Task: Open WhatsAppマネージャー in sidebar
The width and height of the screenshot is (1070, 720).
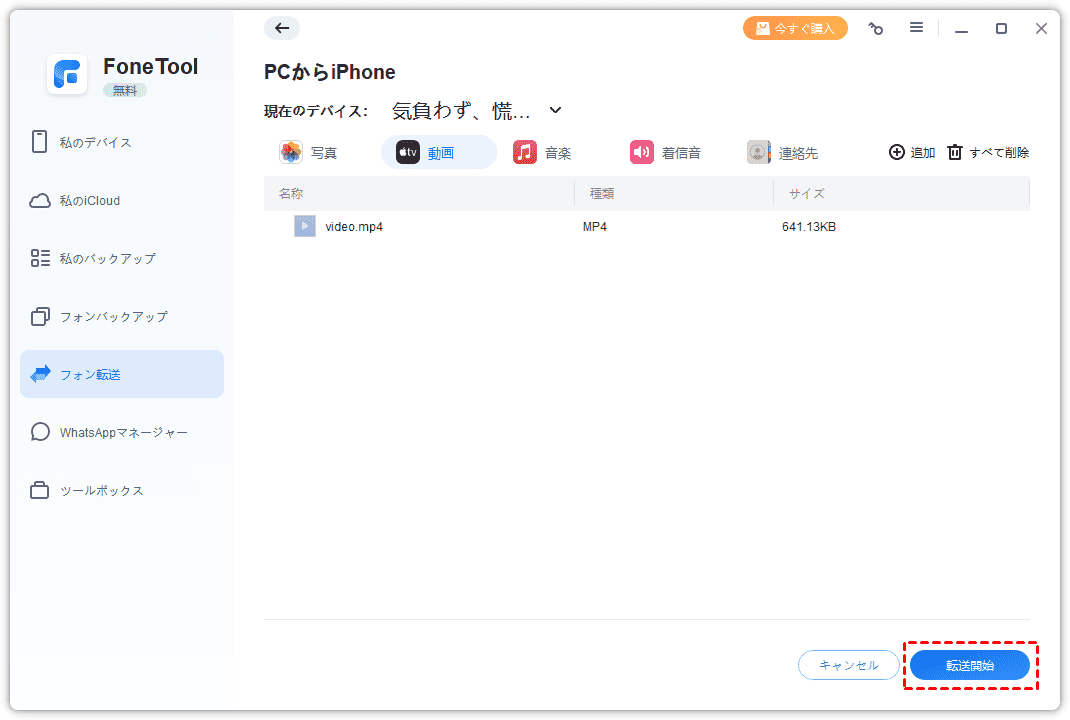Action: (123, 432)
